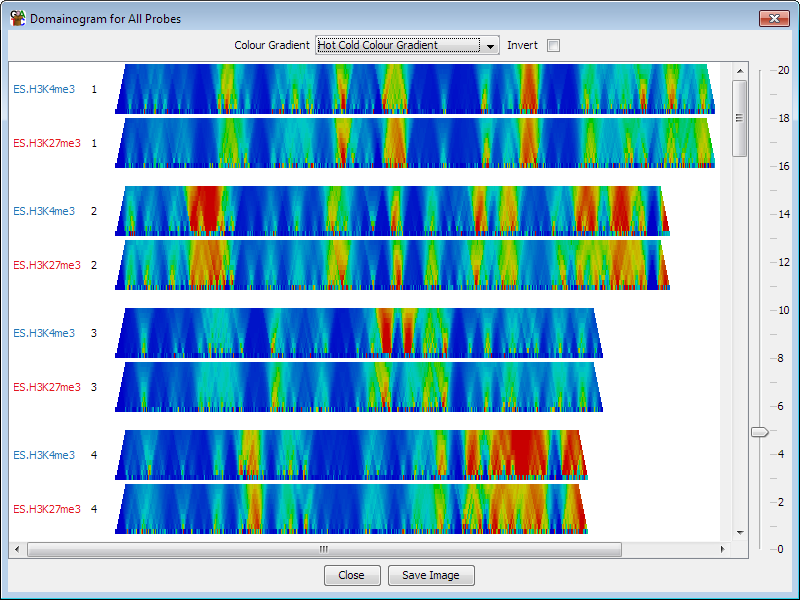Click the ES.H3K27me3 chromosome 3 domainogram
800x600 pixels.
pyautogui.click(x=359, y=387)
